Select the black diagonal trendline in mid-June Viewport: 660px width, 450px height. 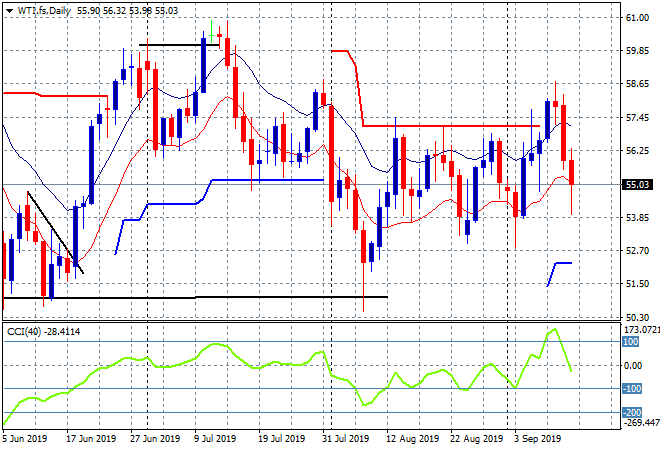[x=55, y=232]
